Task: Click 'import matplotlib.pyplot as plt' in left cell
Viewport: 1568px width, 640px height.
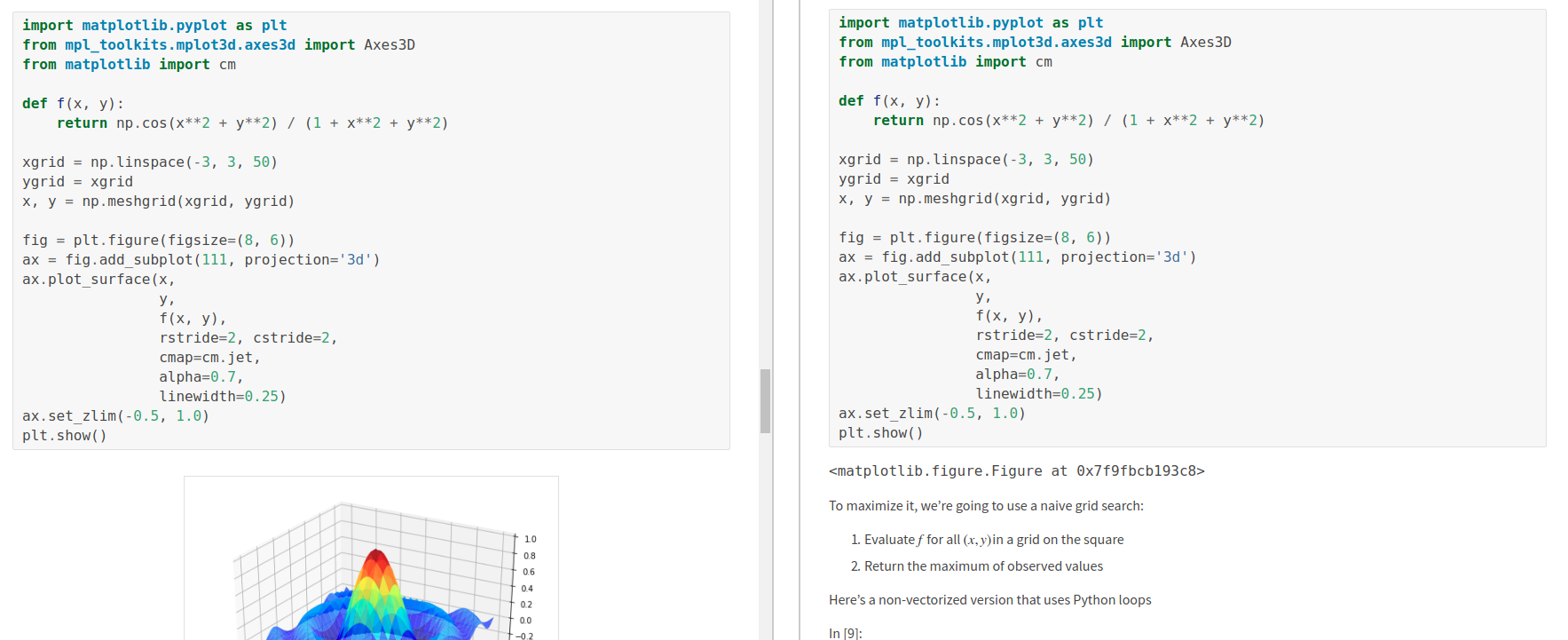Action: 154,26
